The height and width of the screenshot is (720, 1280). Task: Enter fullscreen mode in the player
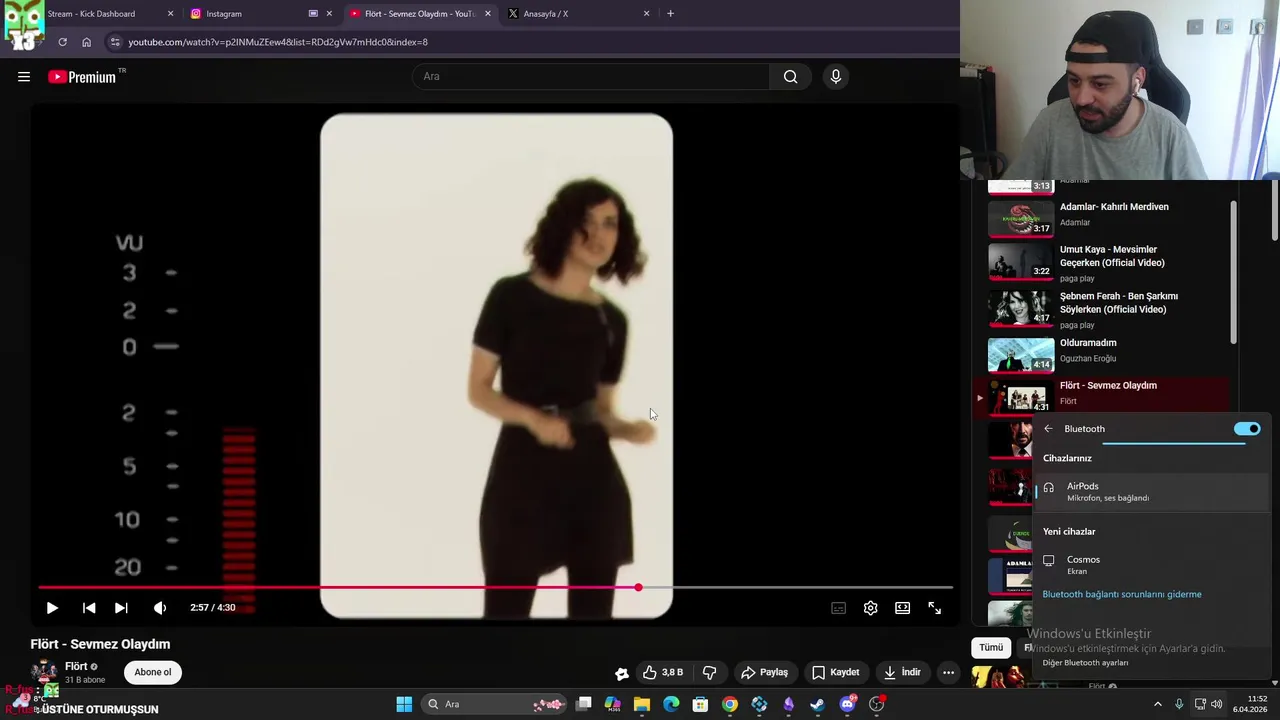pyautogui.click(x=935, y=607)
